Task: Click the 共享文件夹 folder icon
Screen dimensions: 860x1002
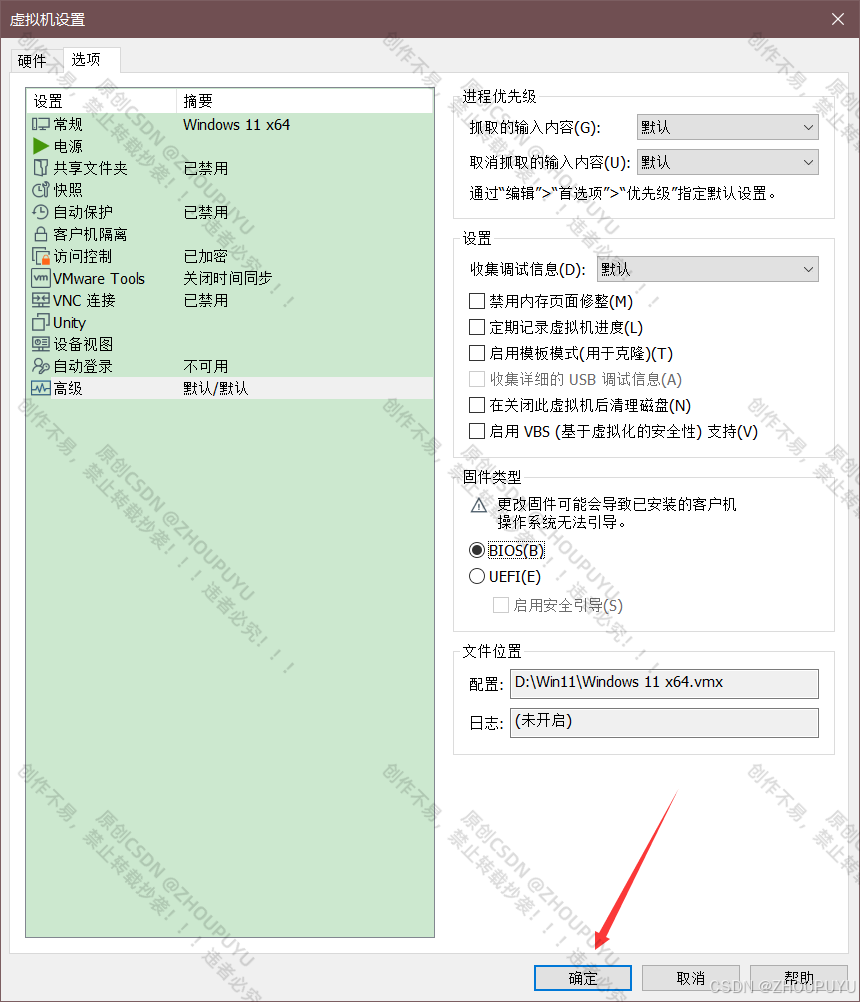Action: coord(41,168)
